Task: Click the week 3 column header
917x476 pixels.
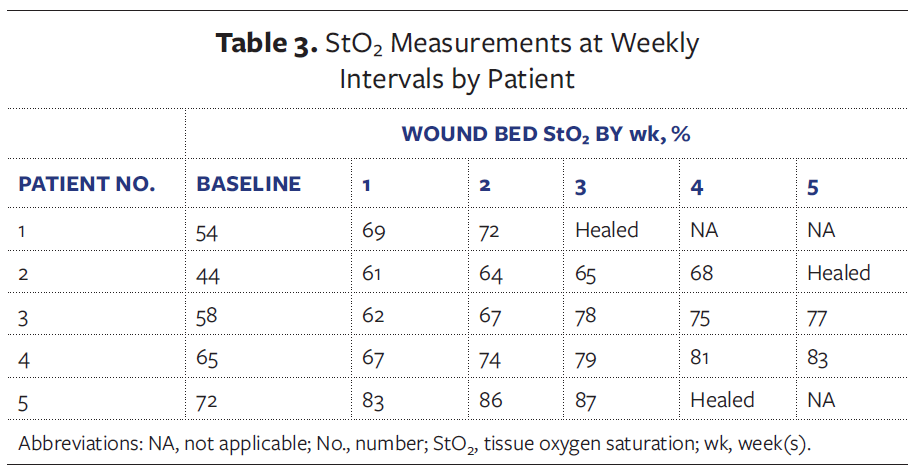Action: 581,186
